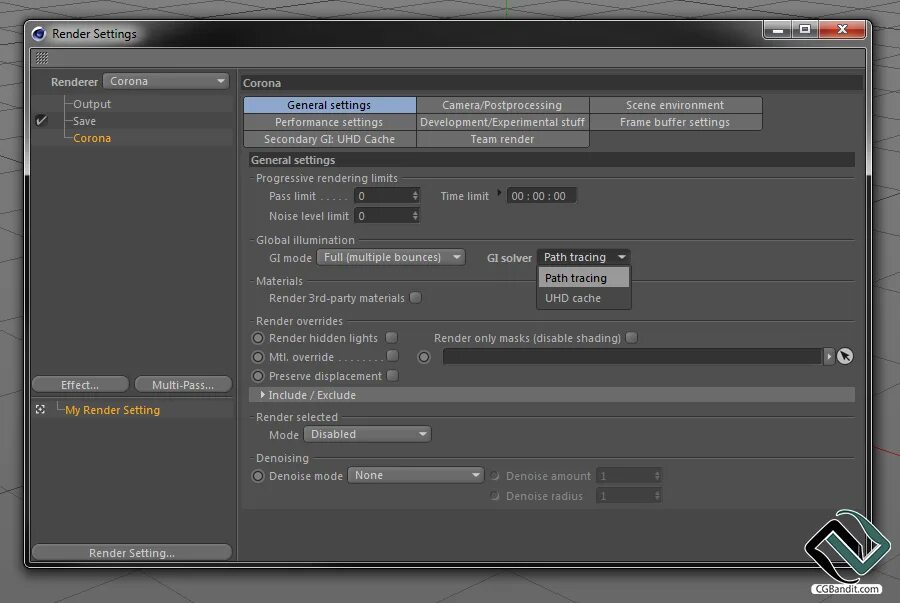900x603 pixels.
Task: Click the Pass limit value field
Action: point(382,196)
